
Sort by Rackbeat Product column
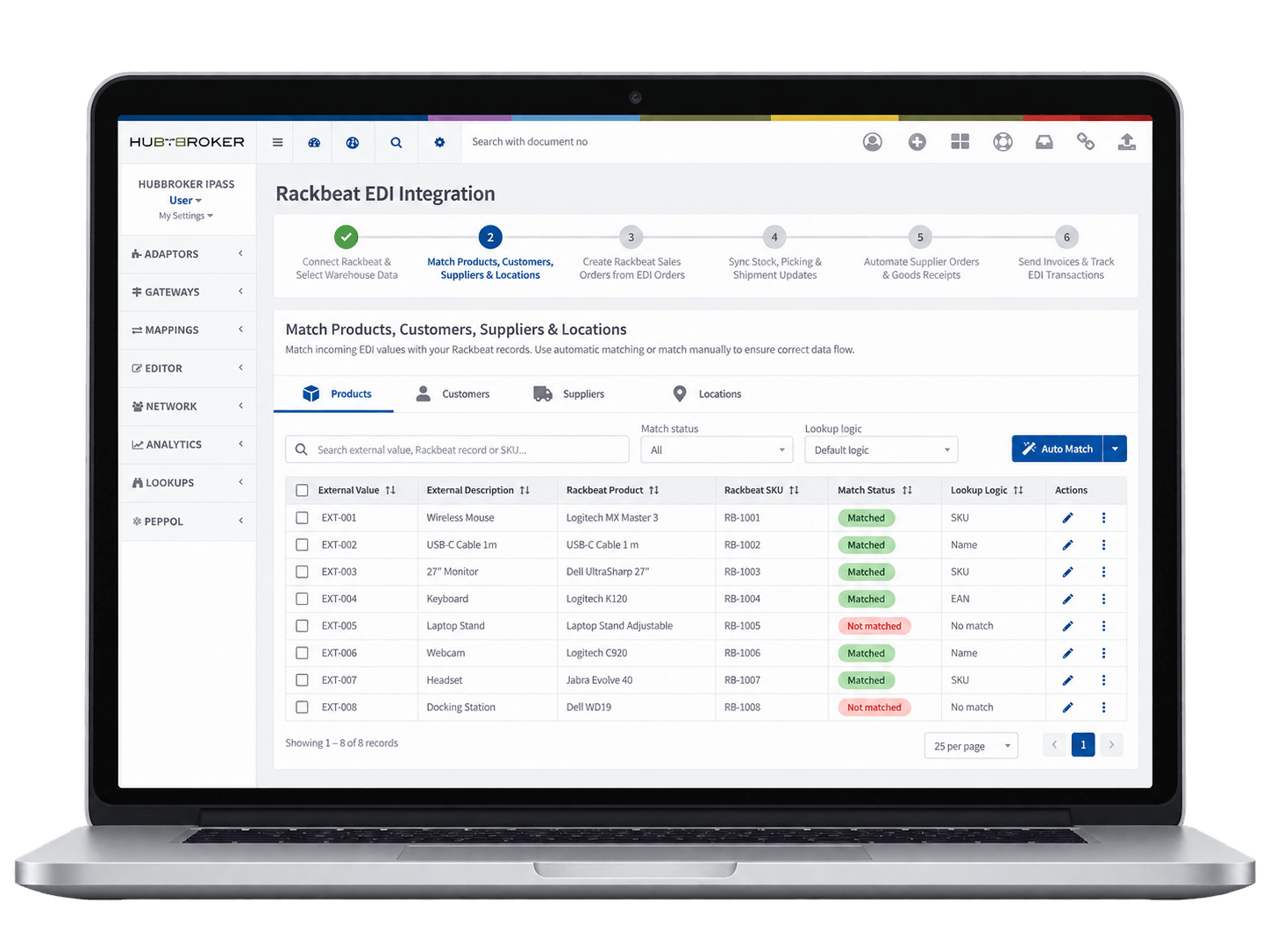pos(653,491)
